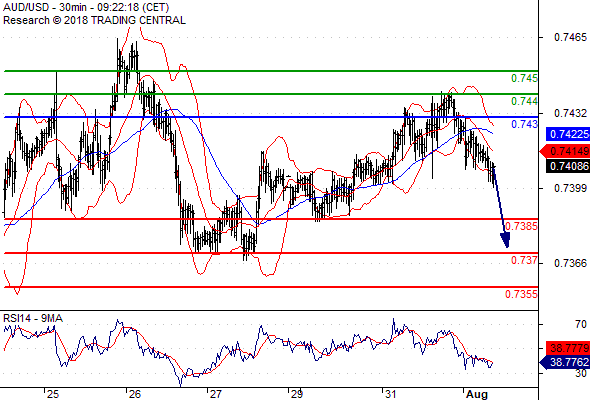Select the red 0.7385 support label

click(x=522, y=226)
